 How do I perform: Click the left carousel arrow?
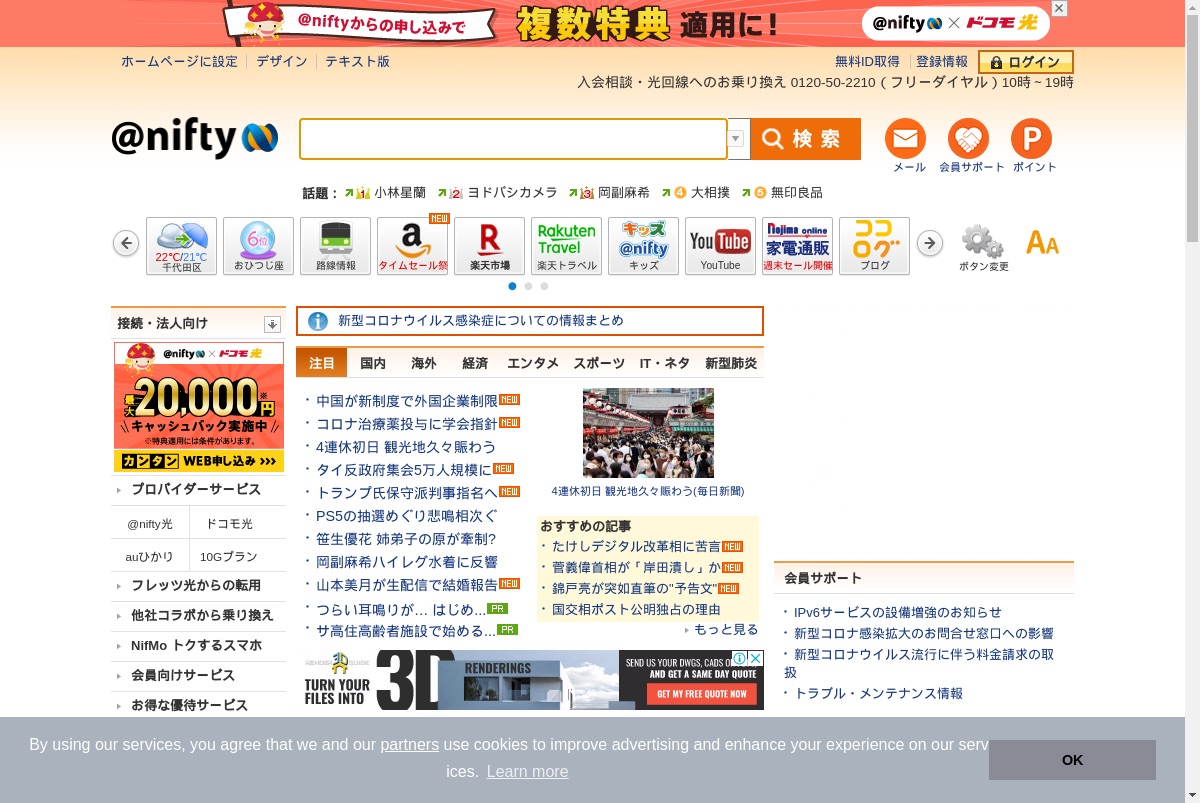click(x=126, y=243)
